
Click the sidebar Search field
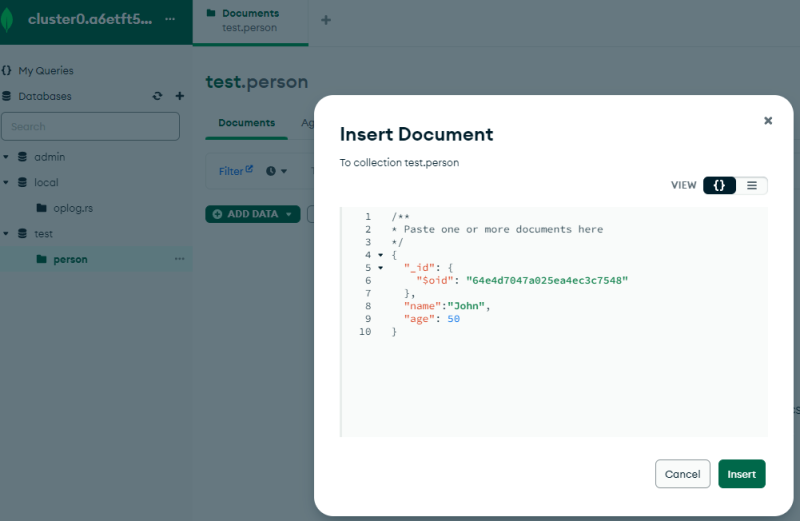point(90,126)
